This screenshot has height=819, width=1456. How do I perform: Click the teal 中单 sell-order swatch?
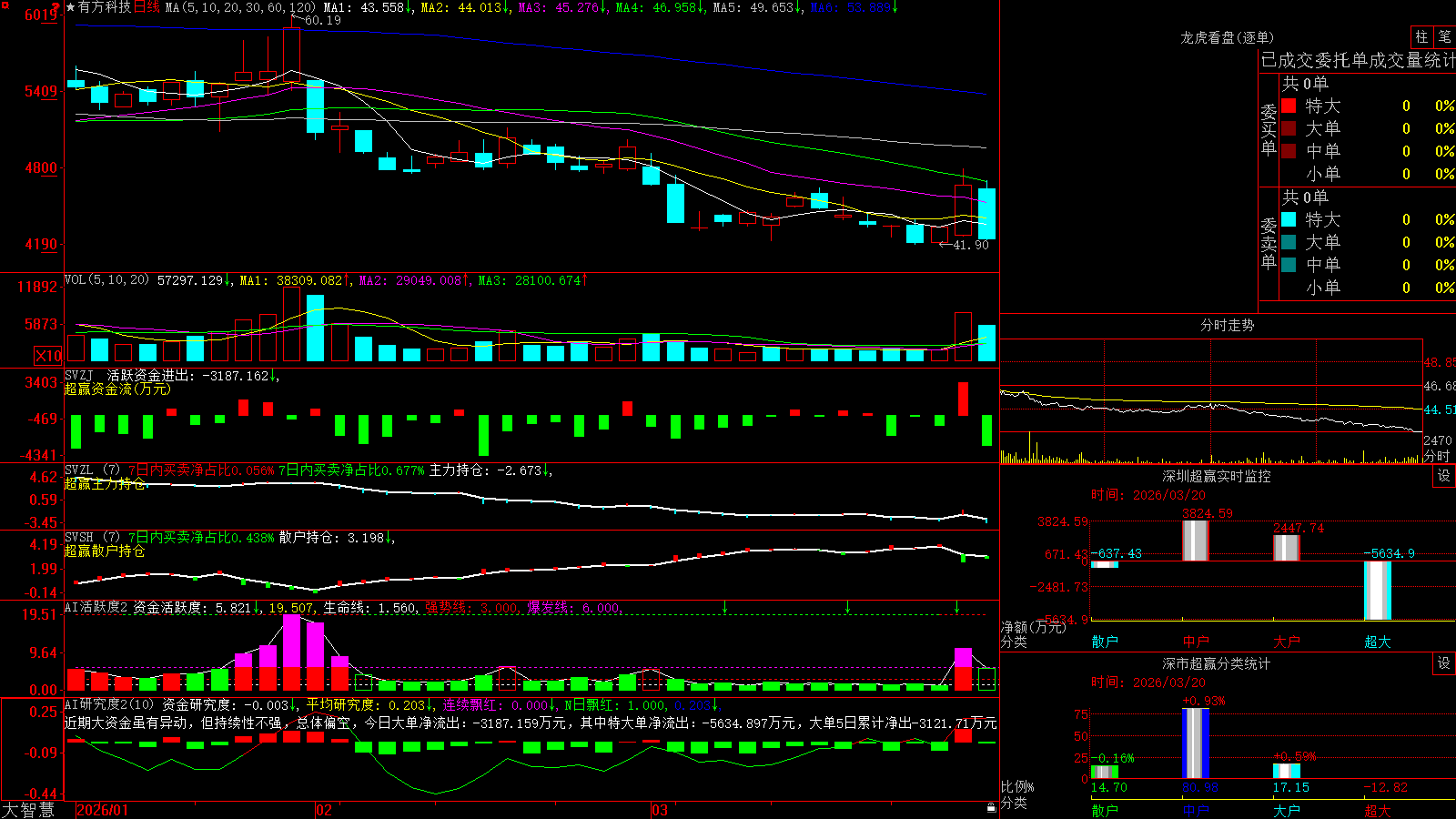pos(1289,265)
